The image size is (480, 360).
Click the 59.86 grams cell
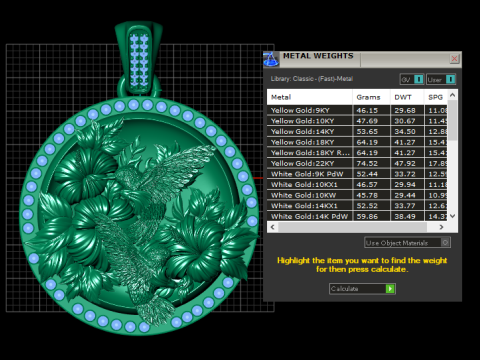[371, 216]
